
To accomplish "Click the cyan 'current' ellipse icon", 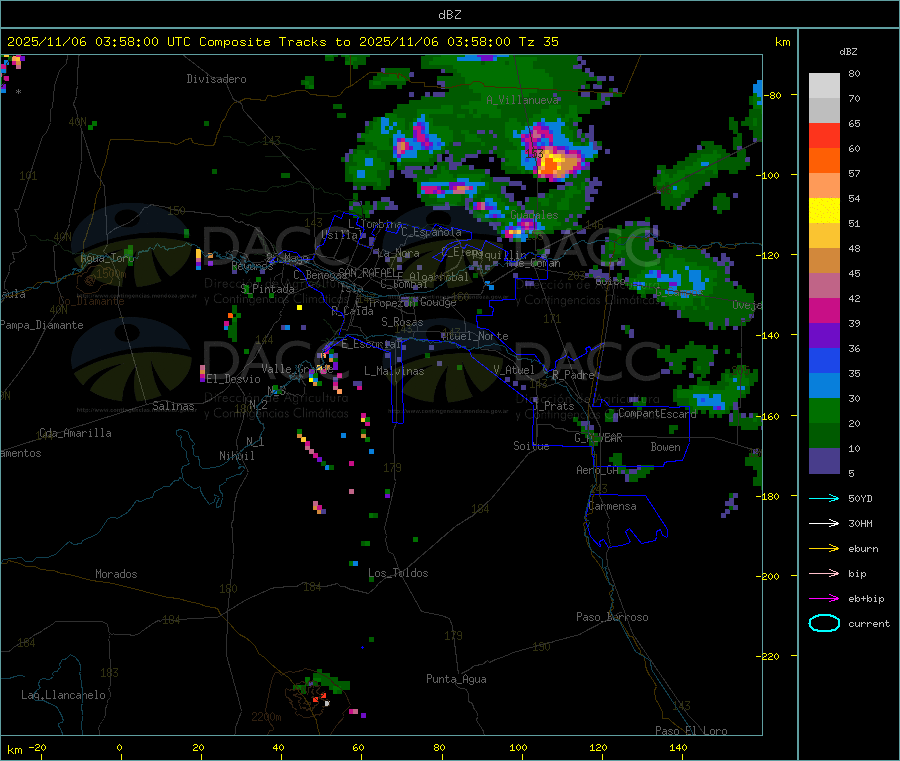I will click(x=824, y=623).
